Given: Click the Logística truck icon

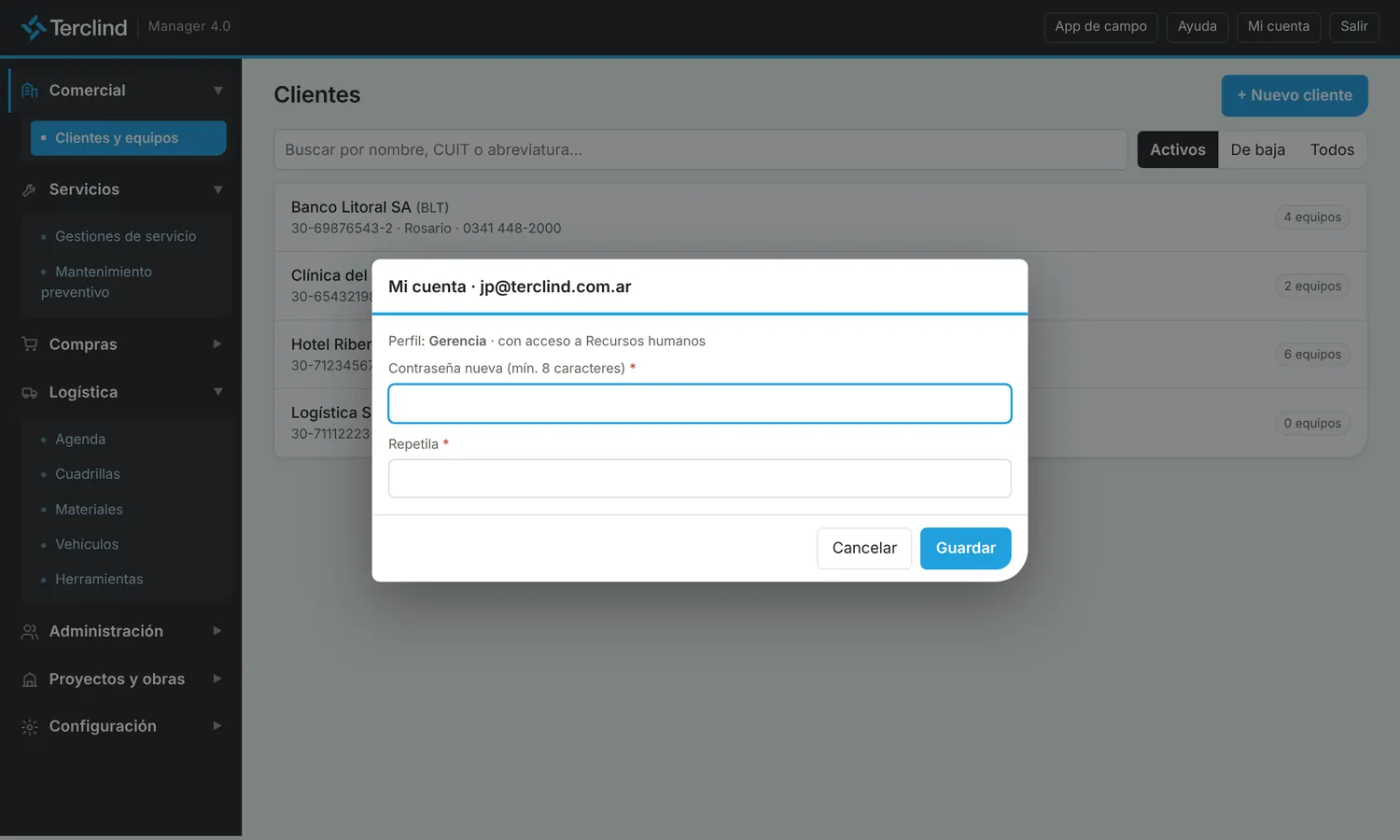Looking at the screenshot, I should 30,393.
